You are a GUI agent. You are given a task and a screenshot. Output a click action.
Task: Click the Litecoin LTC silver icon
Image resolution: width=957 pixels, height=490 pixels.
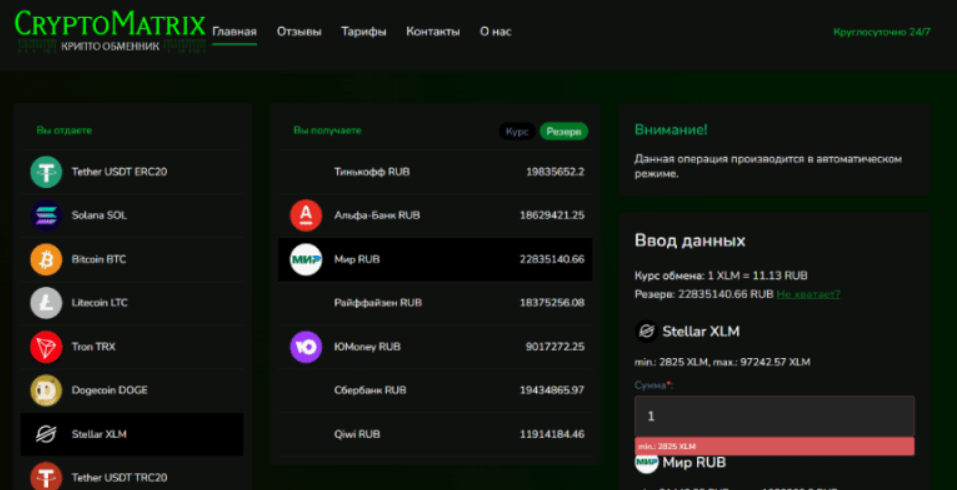click(46, 303)
